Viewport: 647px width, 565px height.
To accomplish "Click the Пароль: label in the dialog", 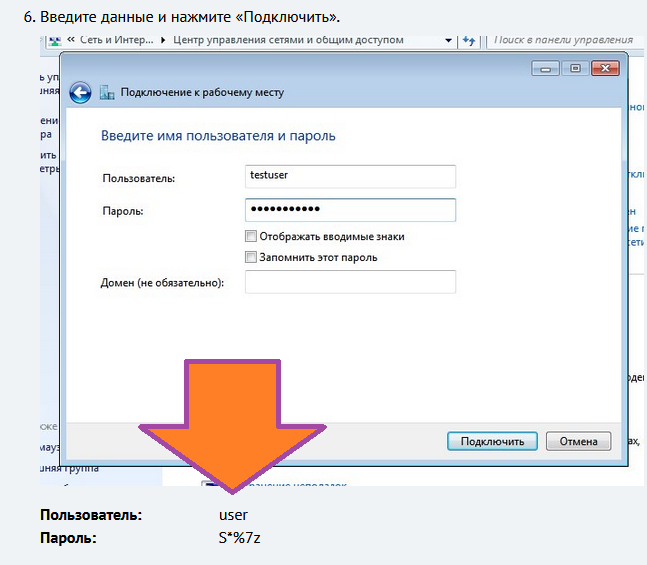I will point(123,211).
